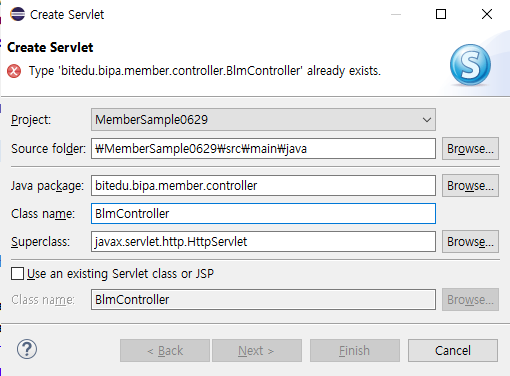Click the blue Servlet wizard logo
This screenshot has height=376, width=510.
click(470, 65)
